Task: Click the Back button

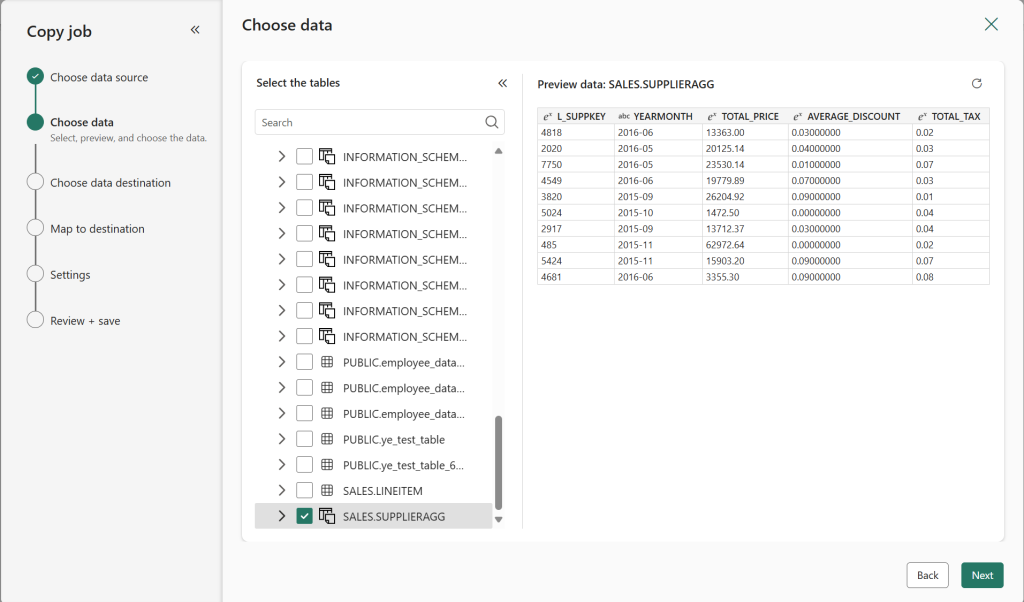Action: tap(927, 575)
